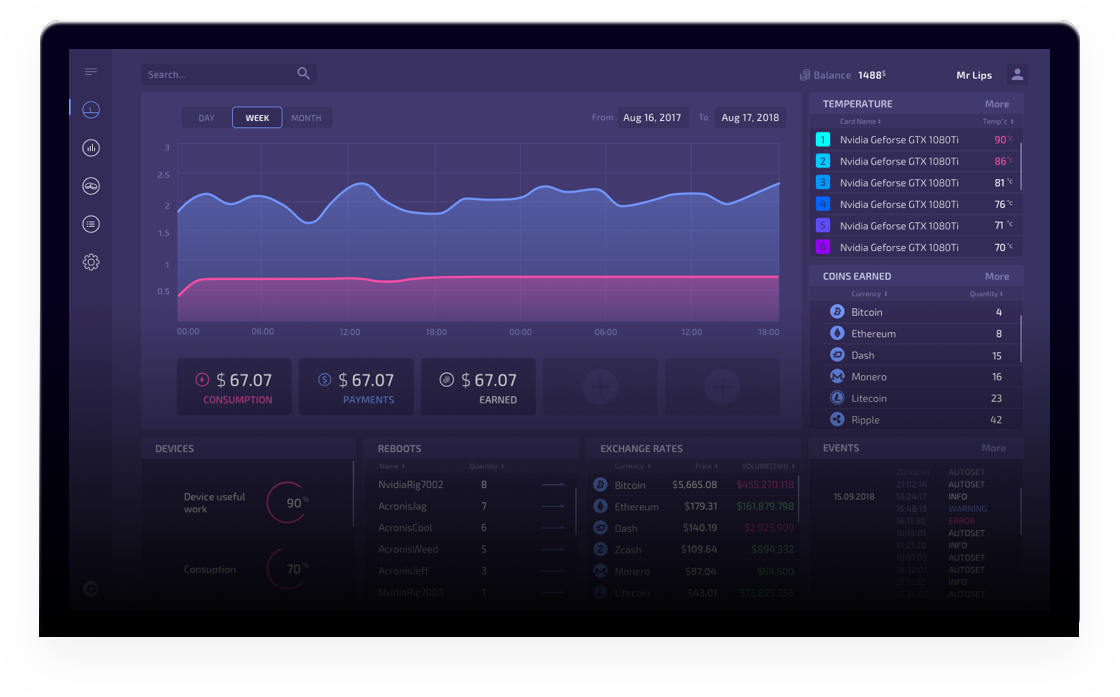Open the hamburger menu in sidebar
Viewport: 1120px width, 697px height.
pos(91,71)
